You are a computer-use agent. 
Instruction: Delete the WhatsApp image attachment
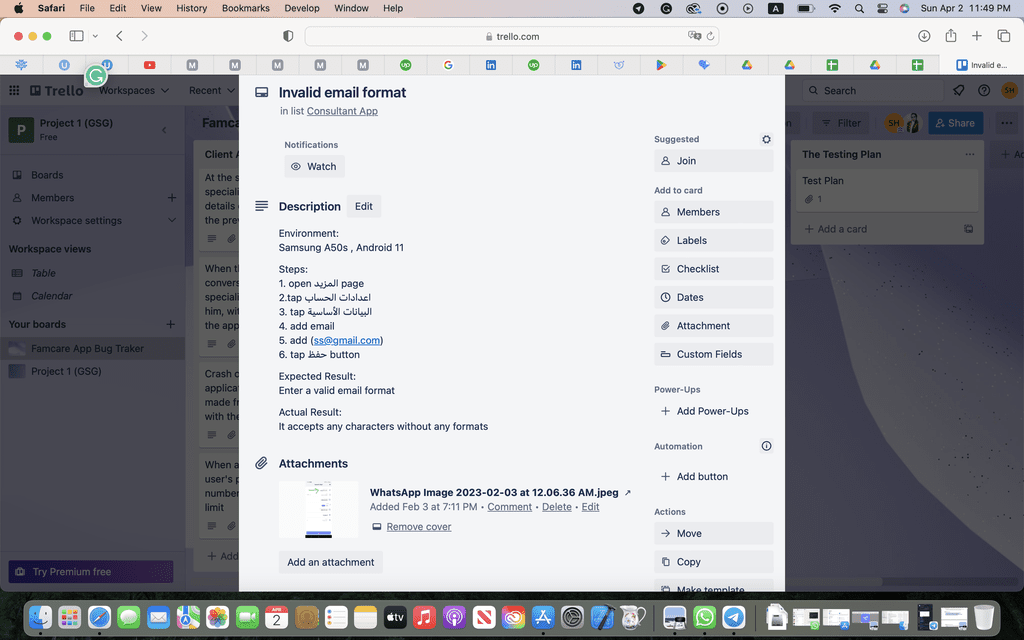[556, 507]
